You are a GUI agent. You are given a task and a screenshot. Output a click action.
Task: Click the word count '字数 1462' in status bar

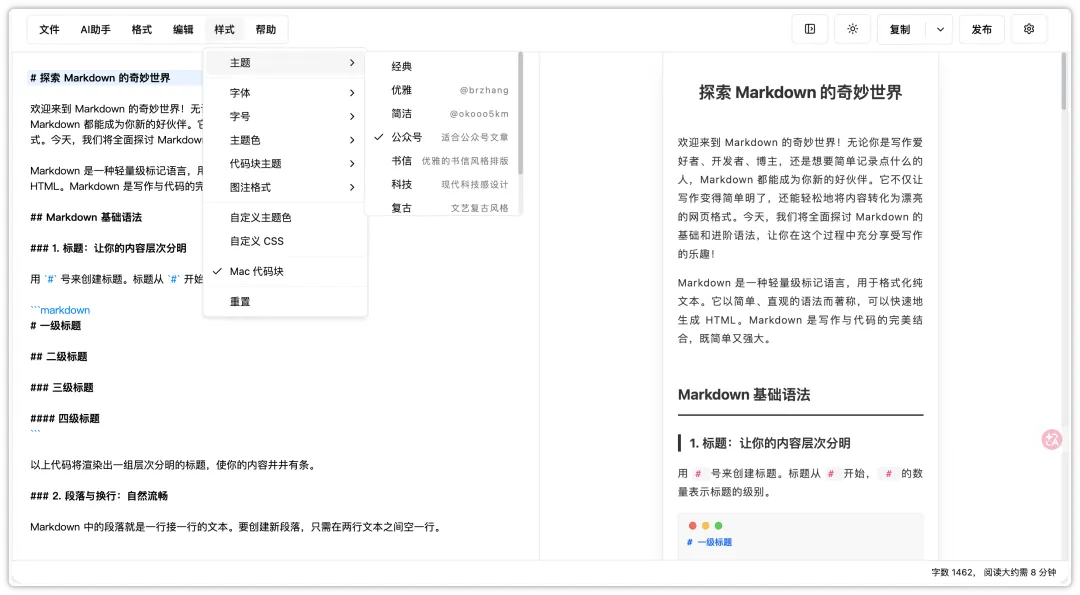click(x=953, y=572)
